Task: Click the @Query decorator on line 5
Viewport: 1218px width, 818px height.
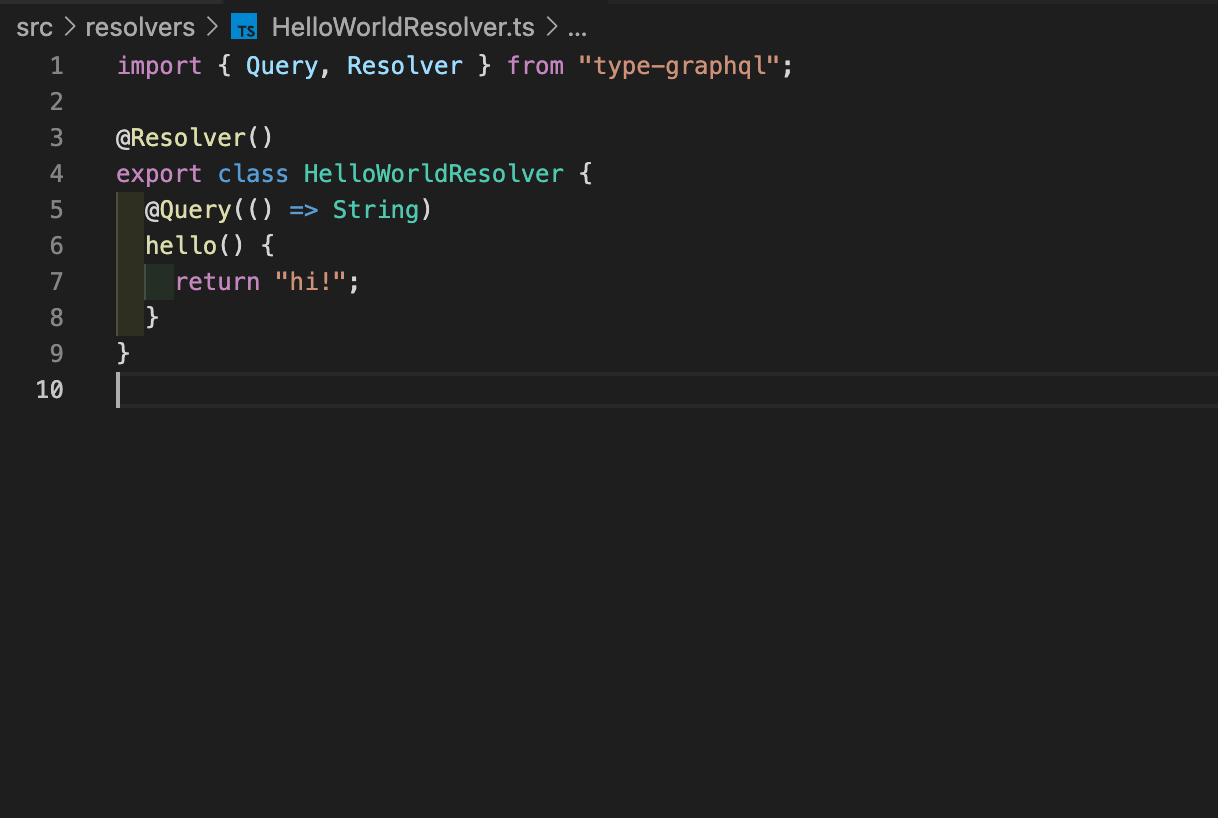Action: 188,209
